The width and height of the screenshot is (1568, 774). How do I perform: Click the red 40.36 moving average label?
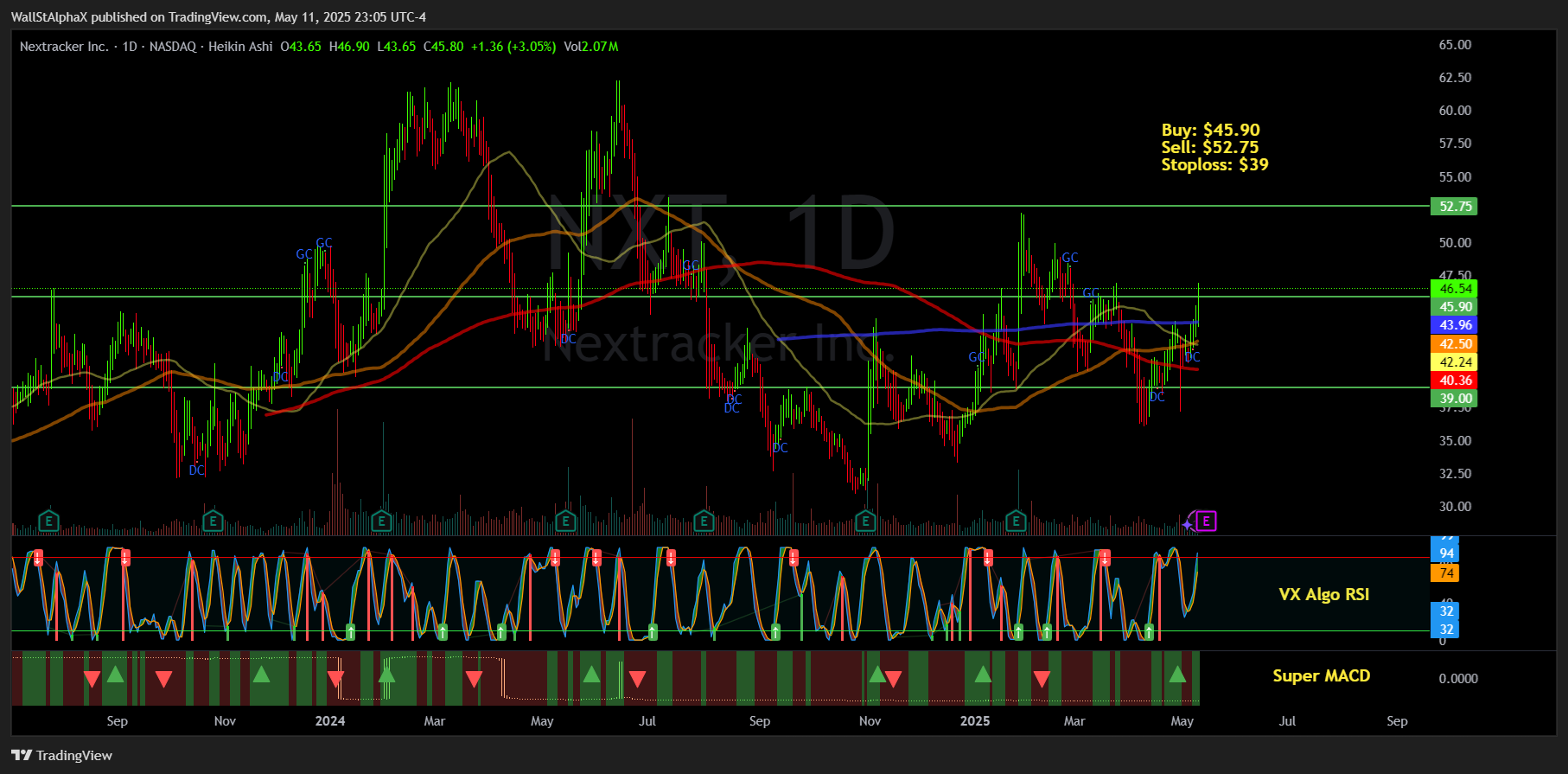pyautogui.click(x=1456, y=380)
